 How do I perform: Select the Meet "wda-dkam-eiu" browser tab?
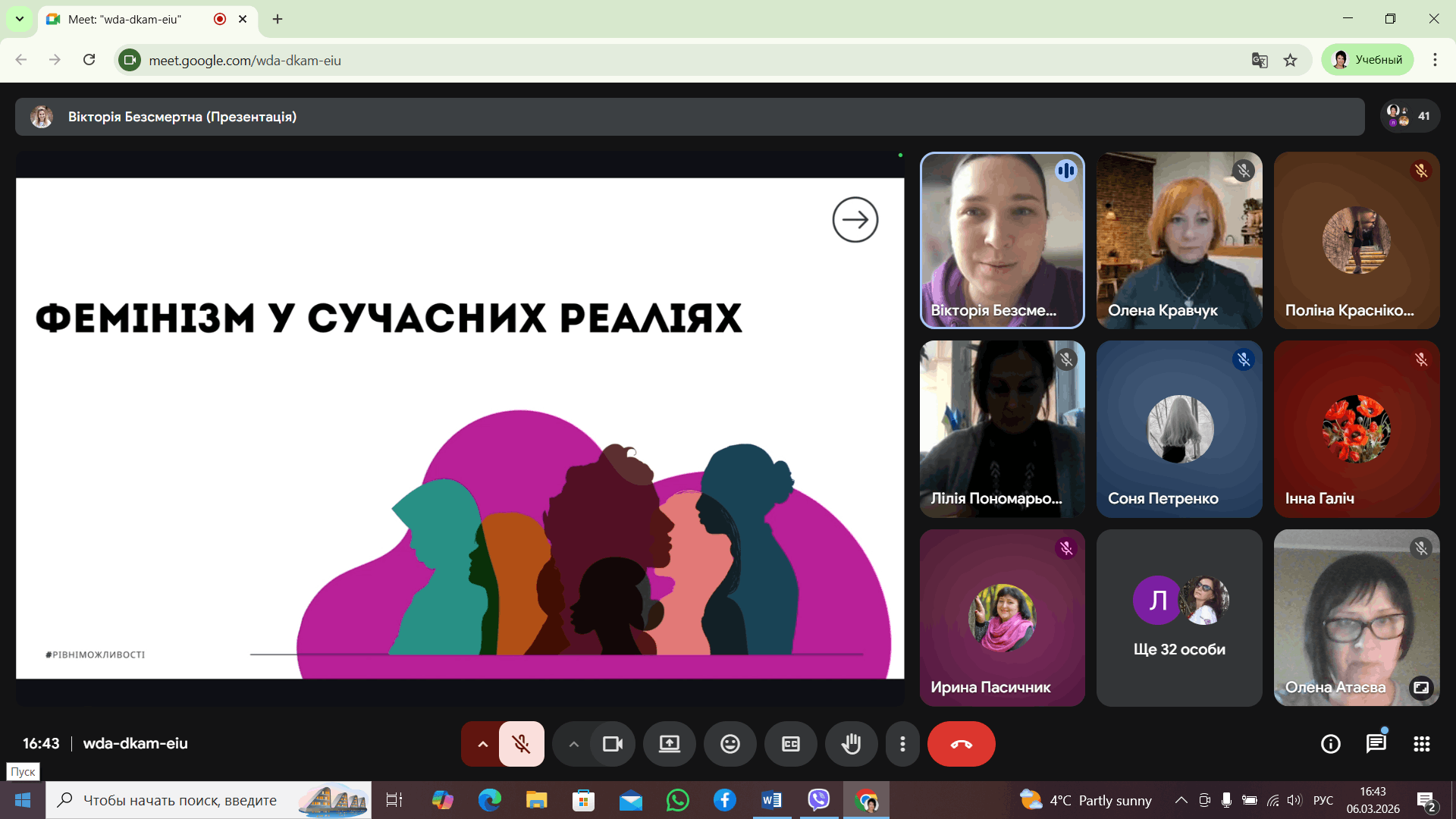[125, 19]
